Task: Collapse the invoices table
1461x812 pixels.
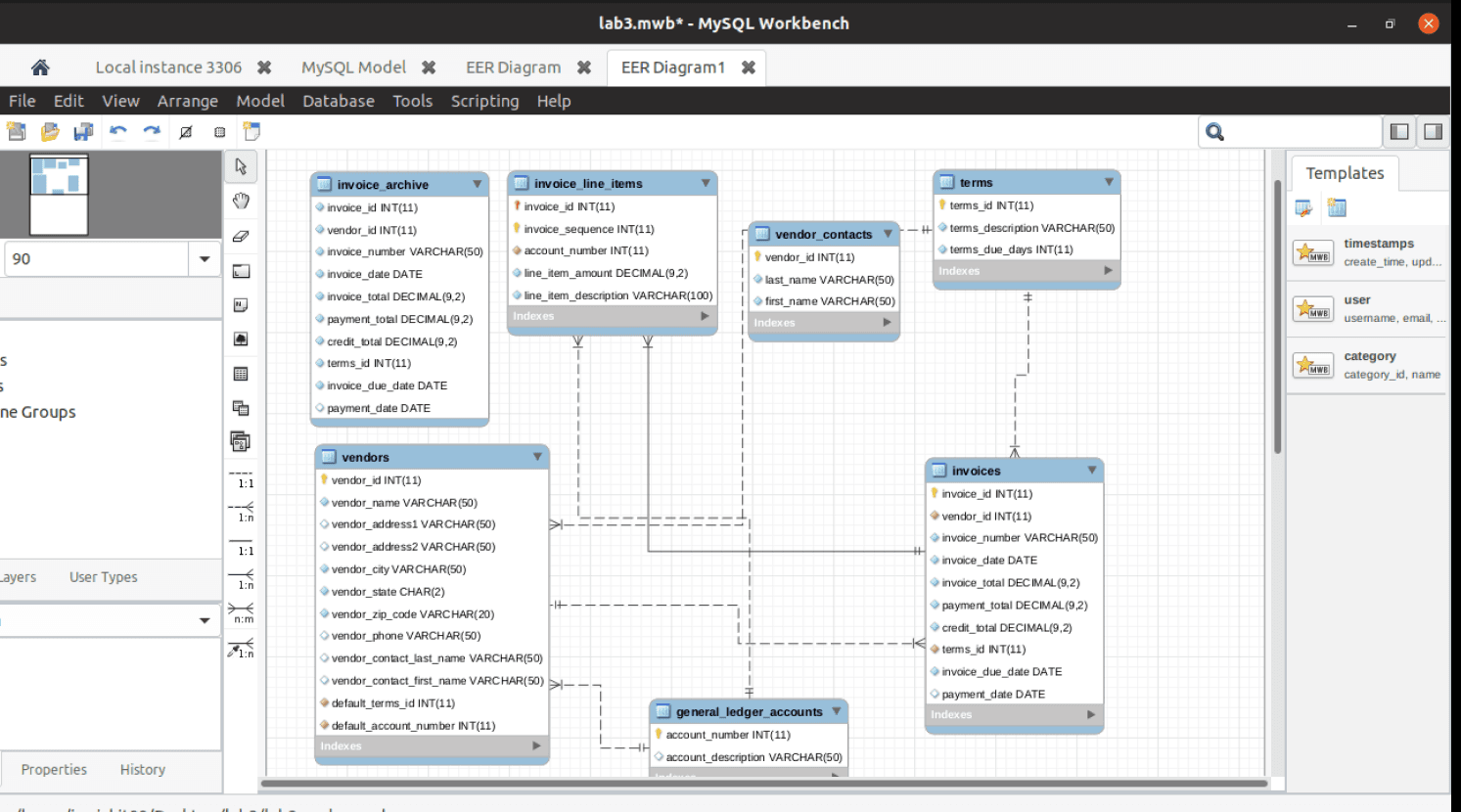Action: pos(1092,471)
